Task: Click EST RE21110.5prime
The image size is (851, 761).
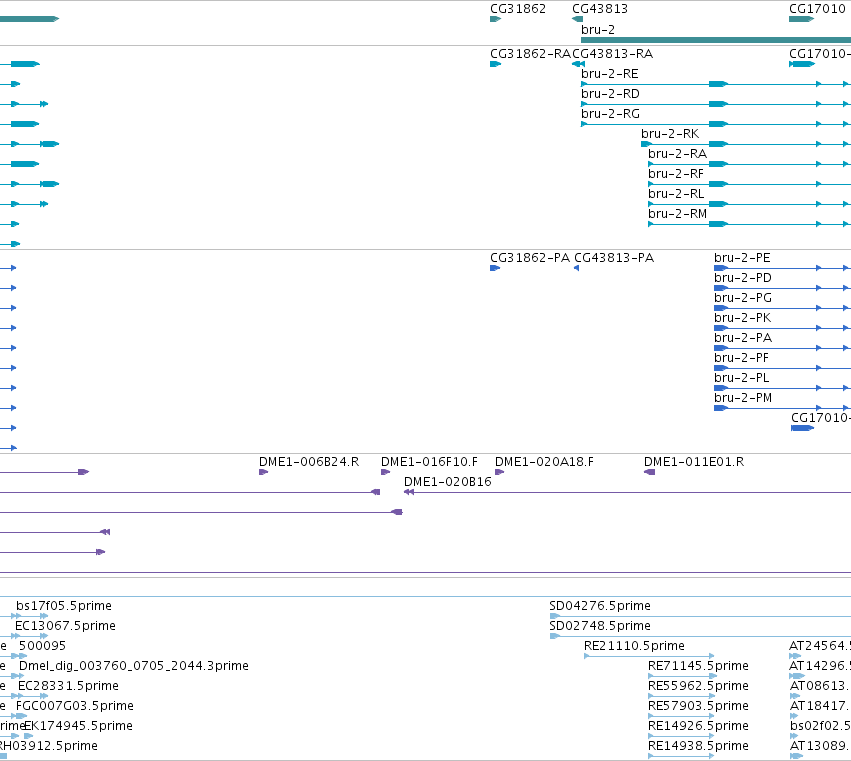Action: pyautogui.click(x=634, y=646)
